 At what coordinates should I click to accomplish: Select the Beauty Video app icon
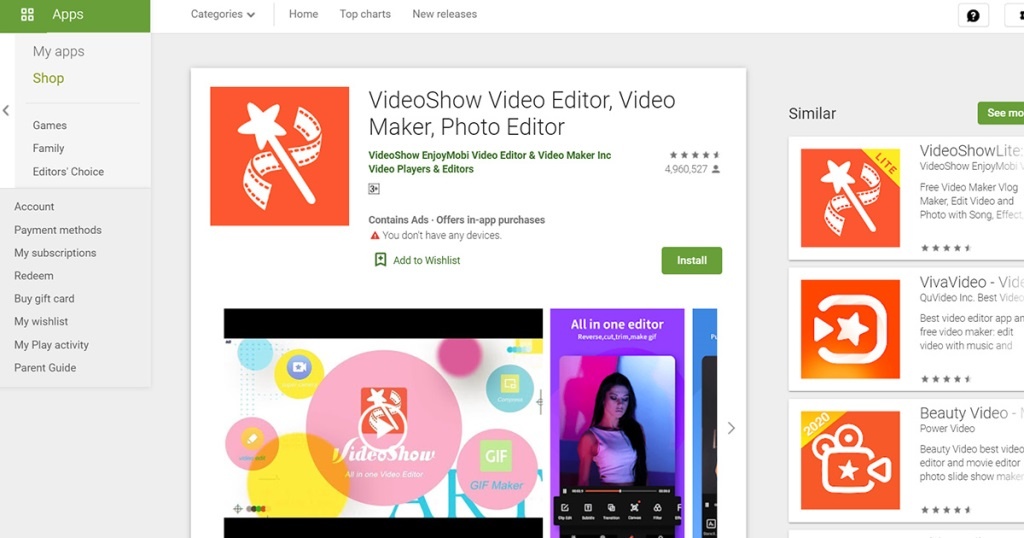click(x=850, y=460)
